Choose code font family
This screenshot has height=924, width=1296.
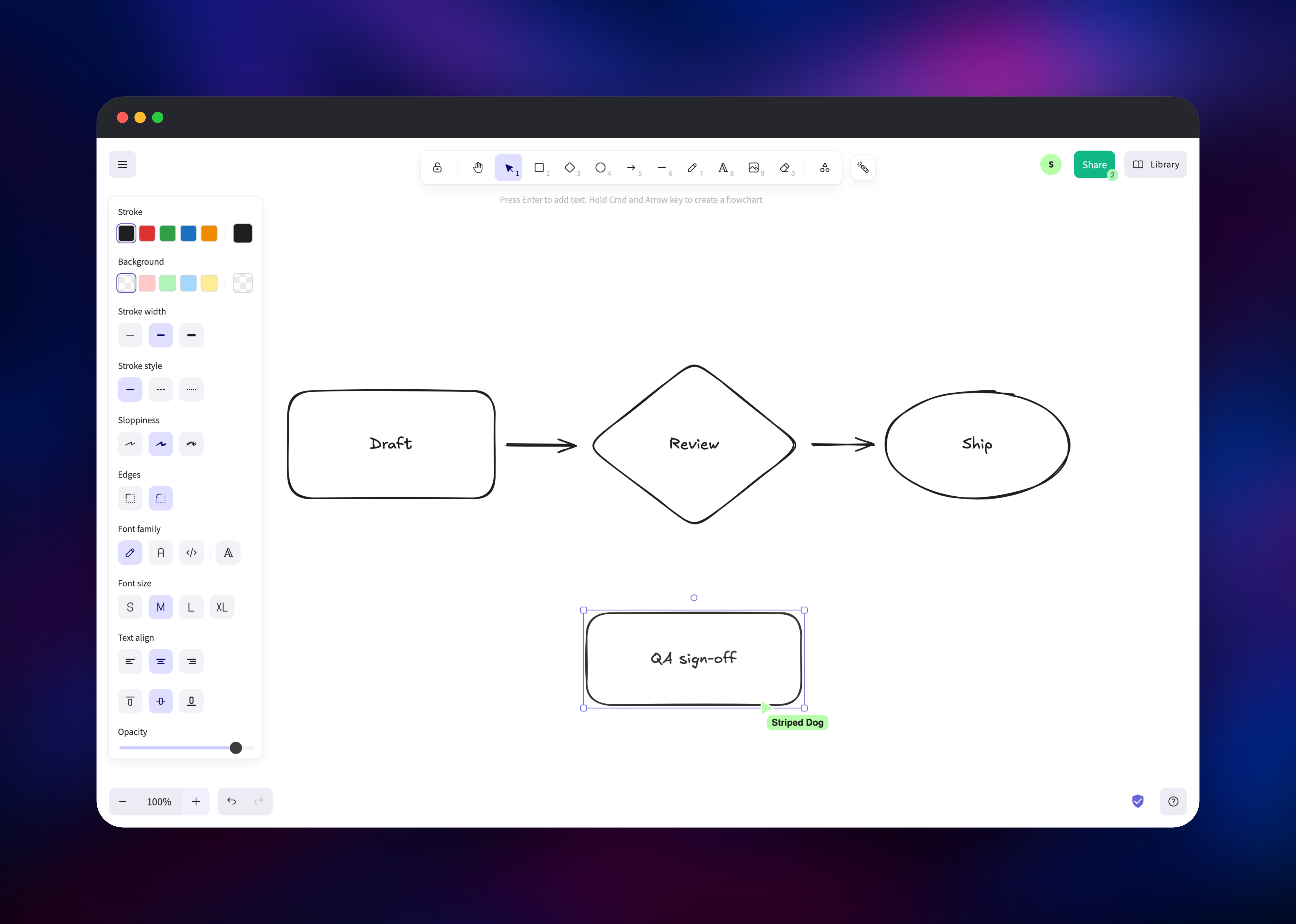tap(191, 552)
